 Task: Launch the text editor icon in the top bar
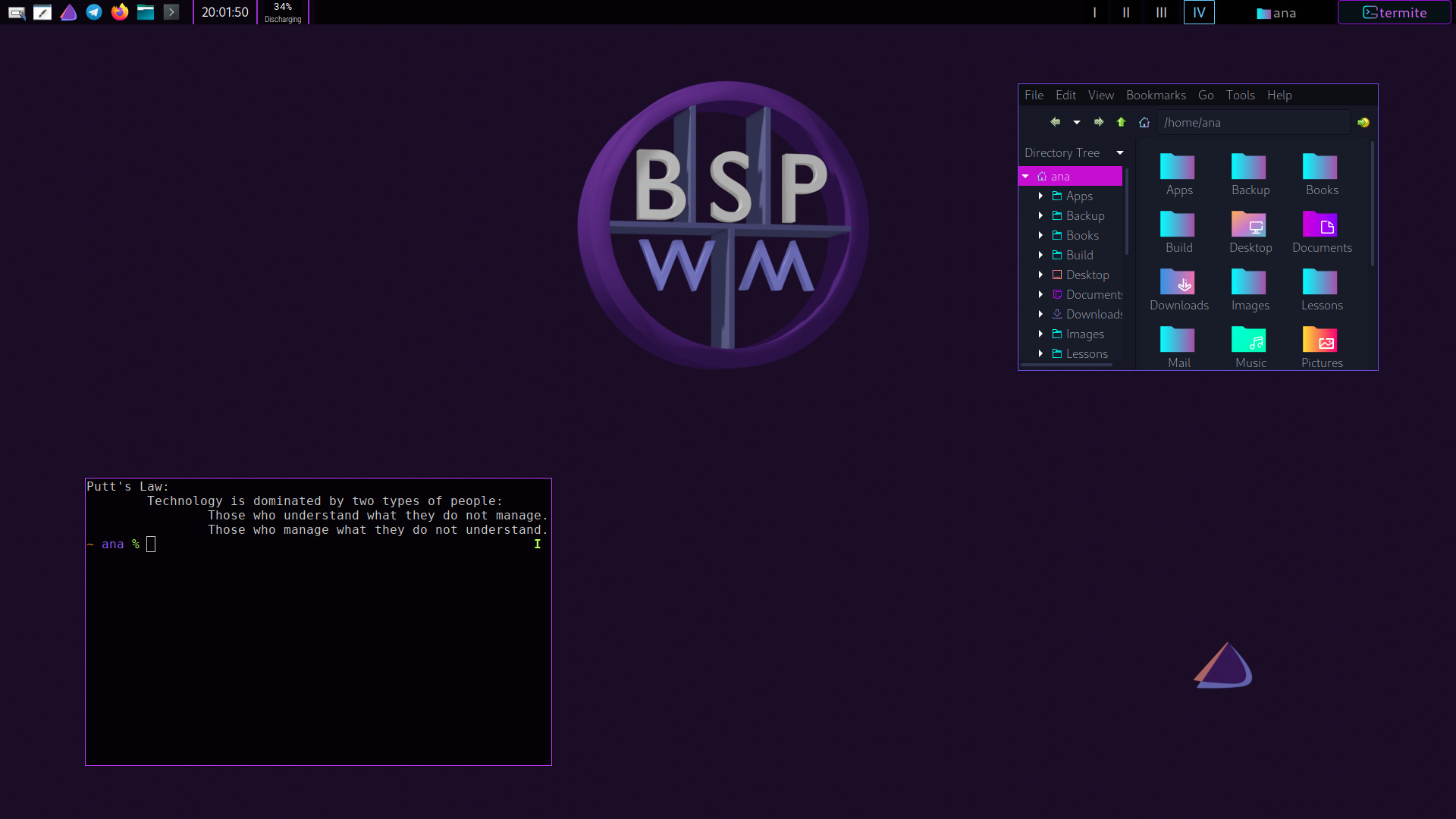[x=42, y=12]
